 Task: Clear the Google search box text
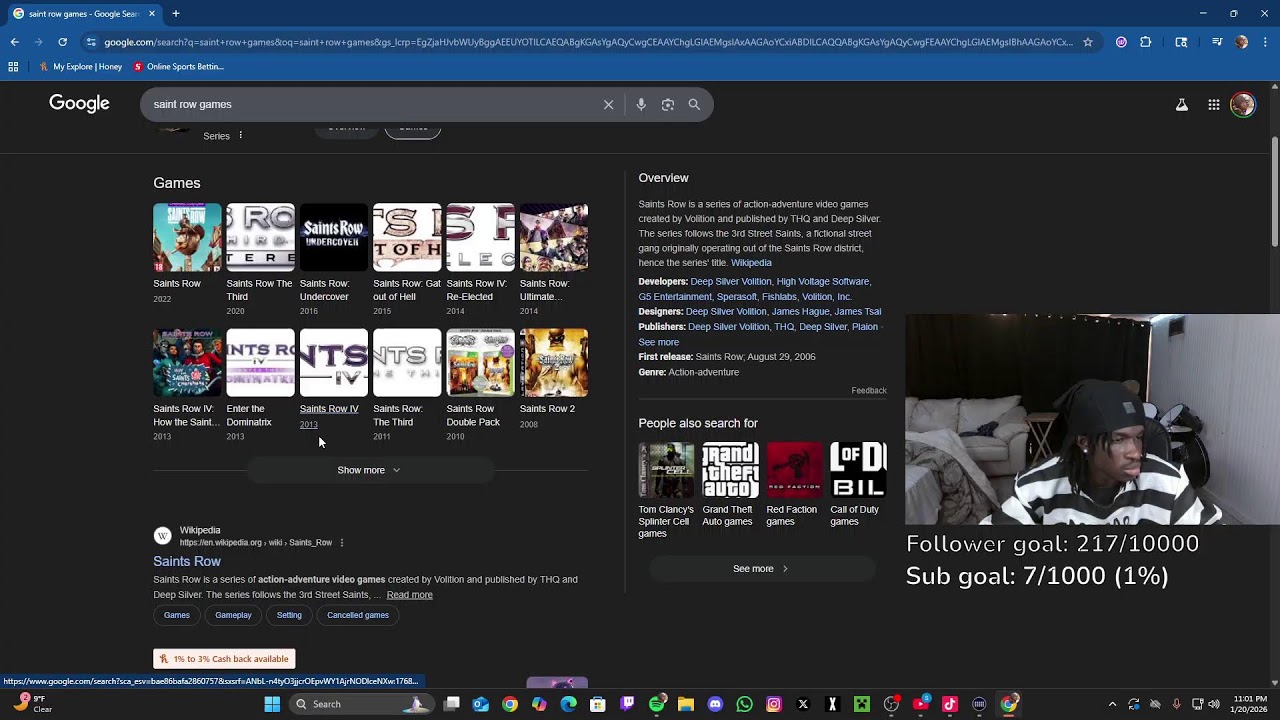[608, 104]
